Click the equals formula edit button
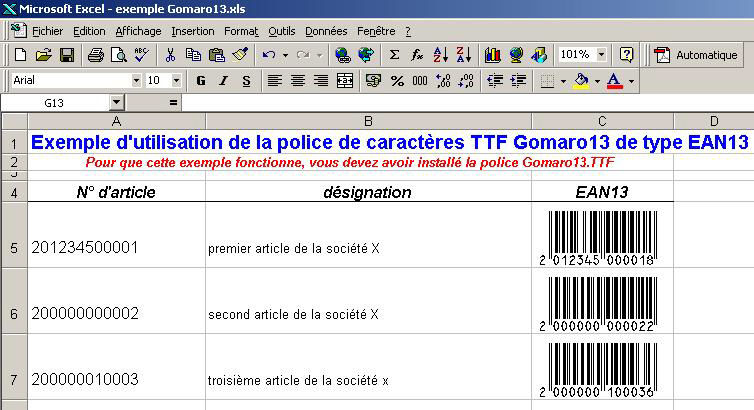This screenshot has width=754, height=410. point(173,102)
